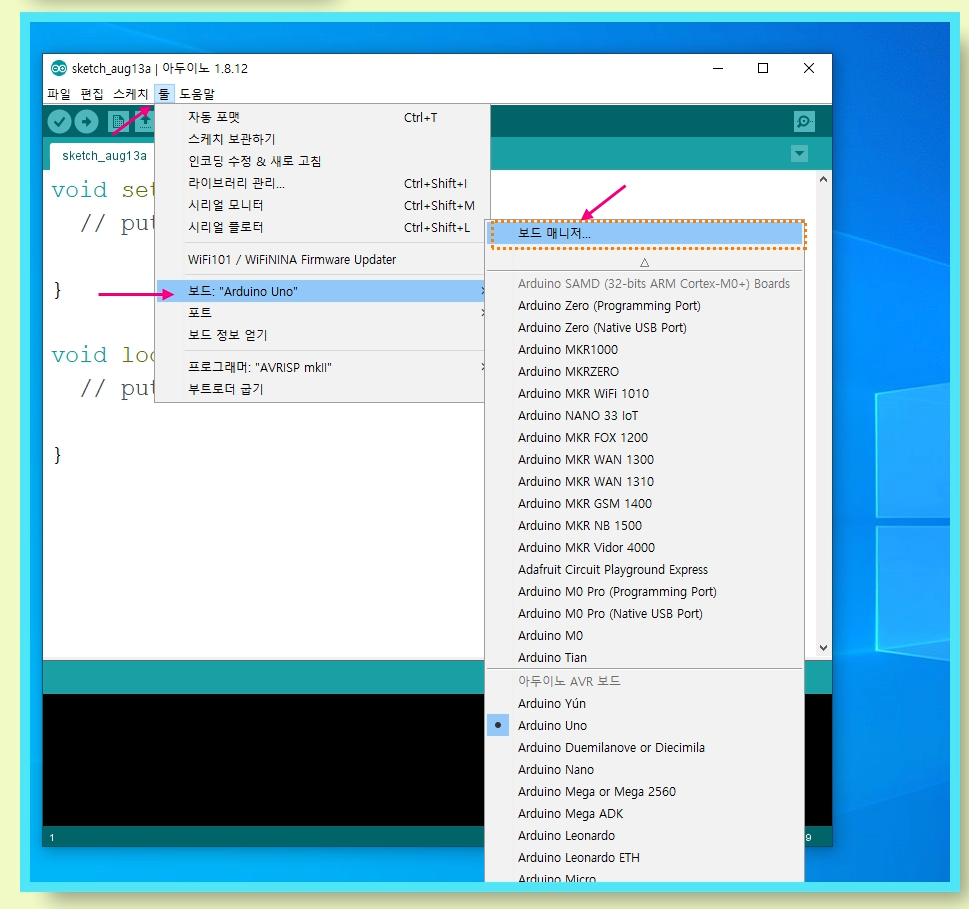This screenshot has height=909, width=969.
Task: Click the Upload arrow button
Action: coord(87,122)
